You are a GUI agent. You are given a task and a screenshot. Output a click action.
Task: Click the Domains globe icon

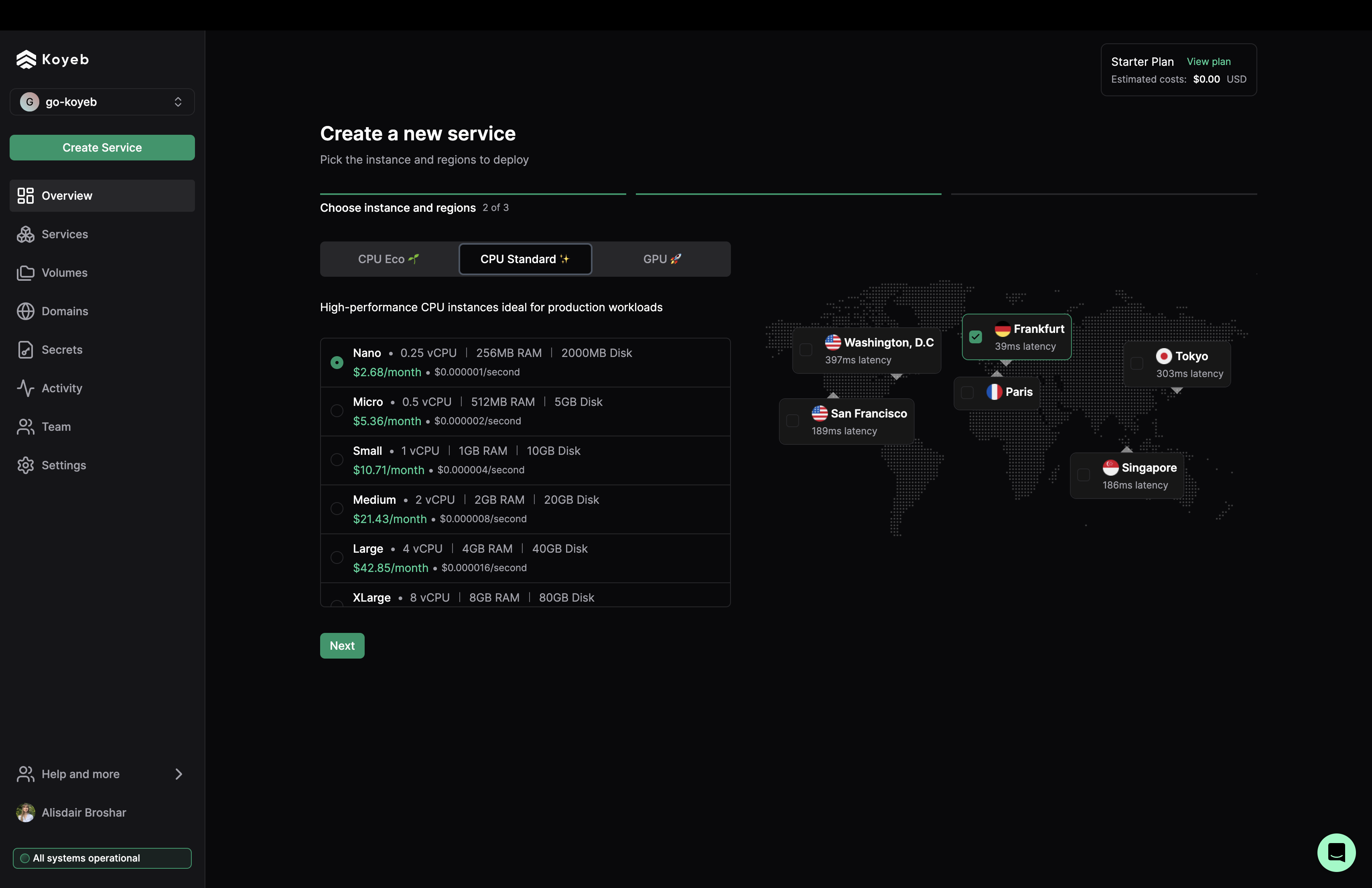[x=25, y=311]
